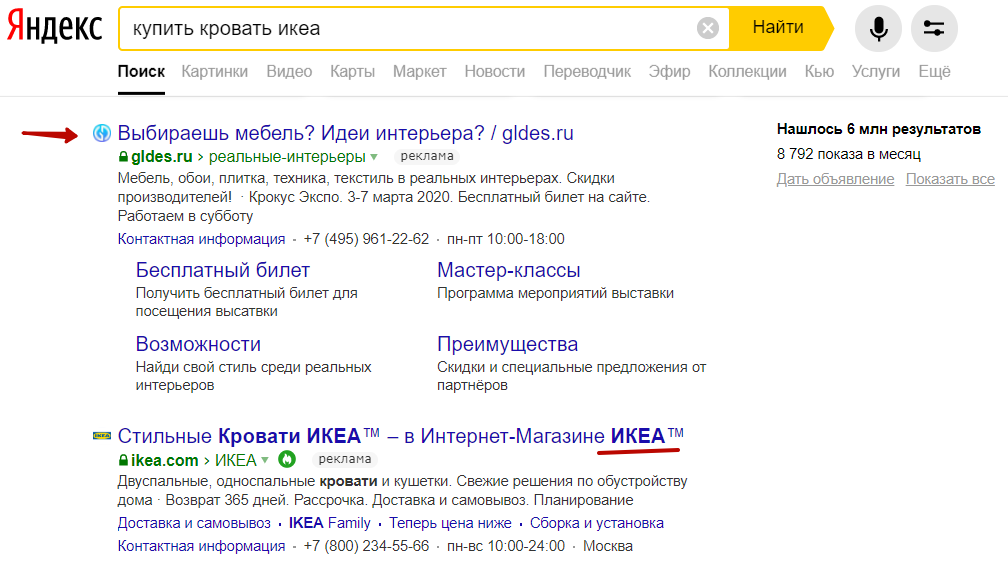Image resolution: width=1008 pixels, height=571 pixels.
Task: Click the '8 792 показа в месяц' text
Action: click(849, 154)
